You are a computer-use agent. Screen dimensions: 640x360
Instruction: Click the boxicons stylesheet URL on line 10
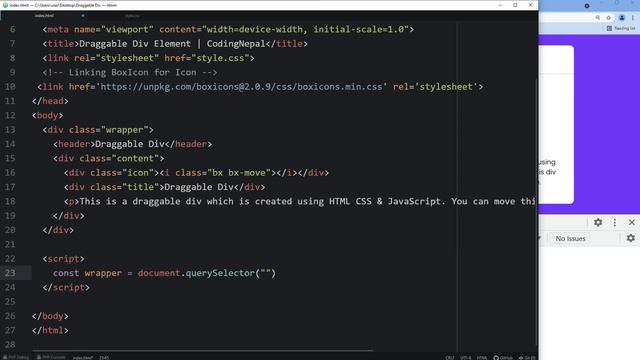[241, 87]
